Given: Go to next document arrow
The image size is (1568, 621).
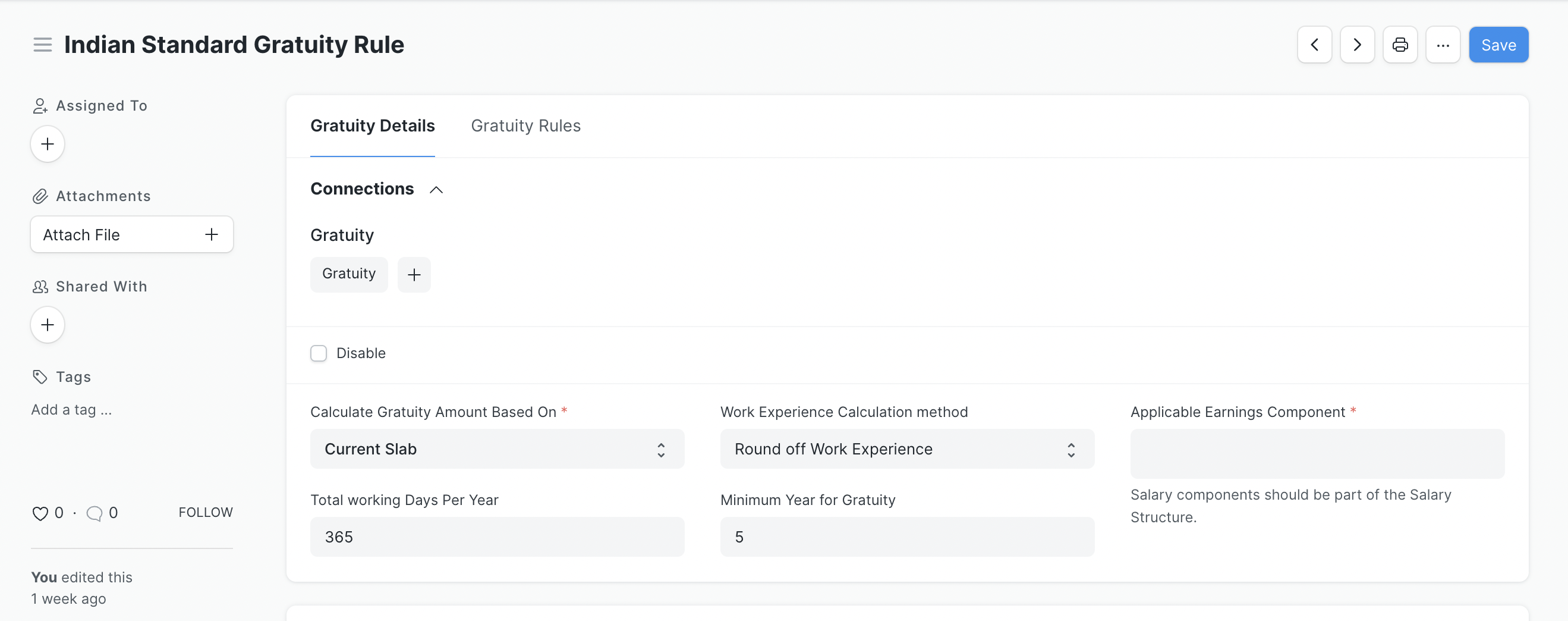Looking at the screenshot, I should point(1357,45).
